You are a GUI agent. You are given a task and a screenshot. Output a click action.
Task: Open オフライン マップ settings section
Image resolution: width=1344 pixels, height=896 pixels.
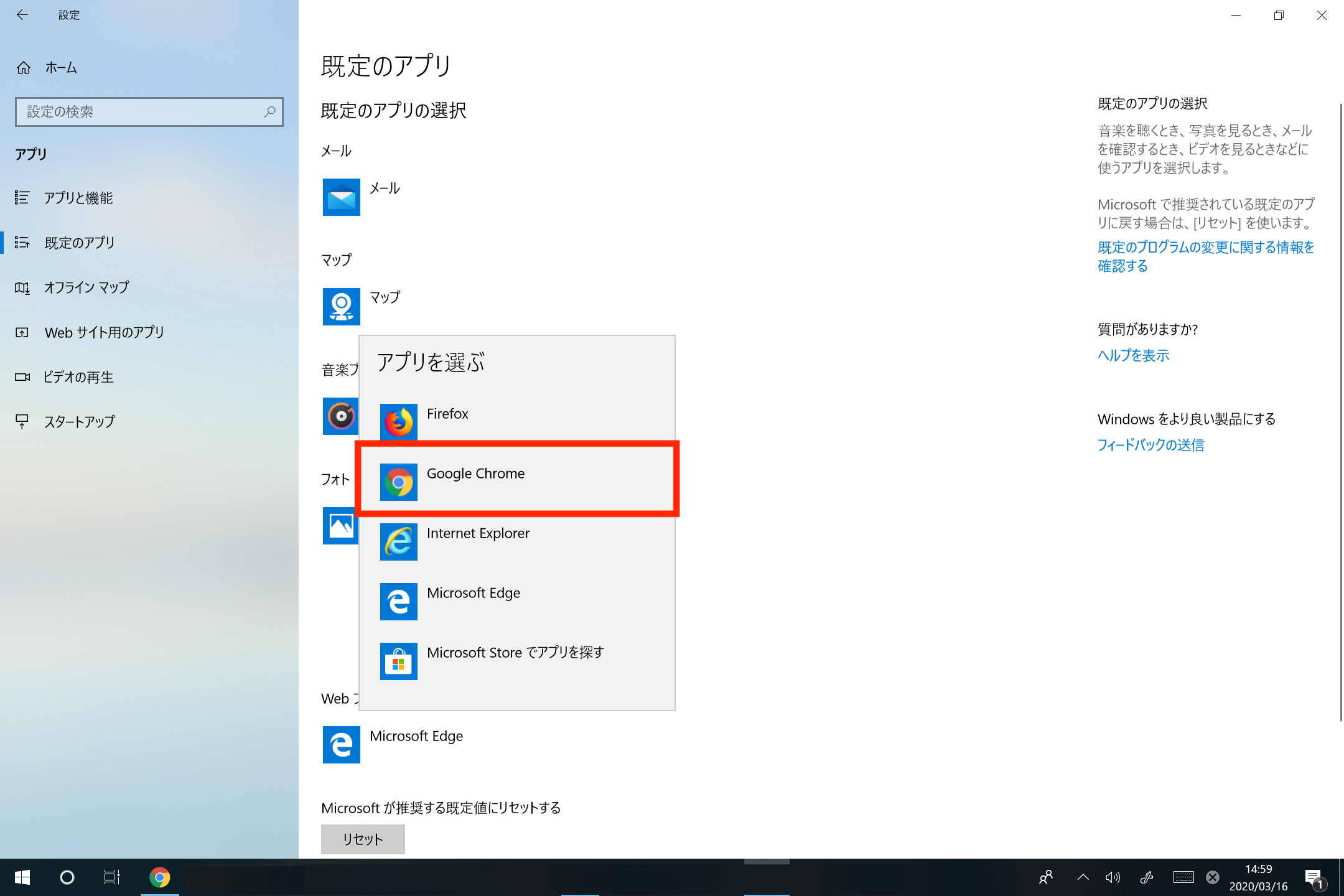click(x=86, y=287)
